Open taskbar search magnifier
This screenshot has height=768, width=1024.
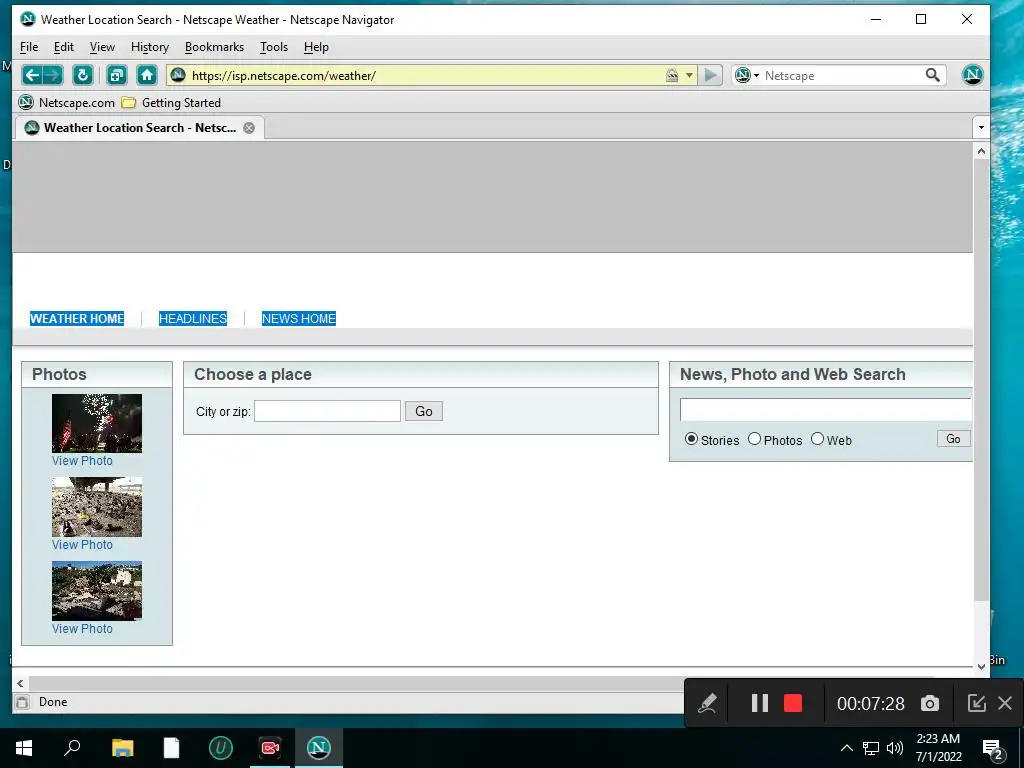pos(72,748)
